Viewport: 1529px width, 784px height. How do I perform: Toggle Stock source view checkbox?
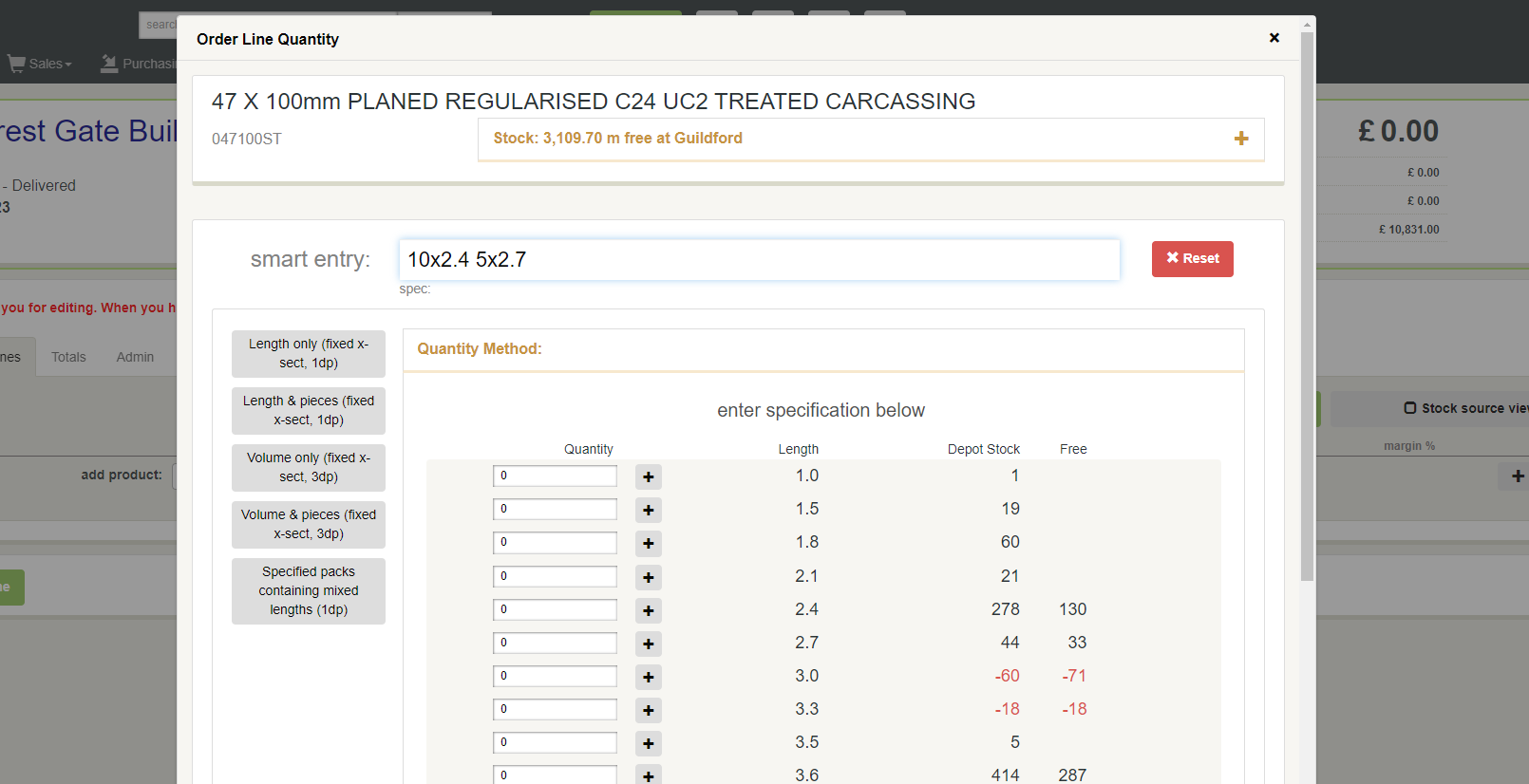(1410, 408)
